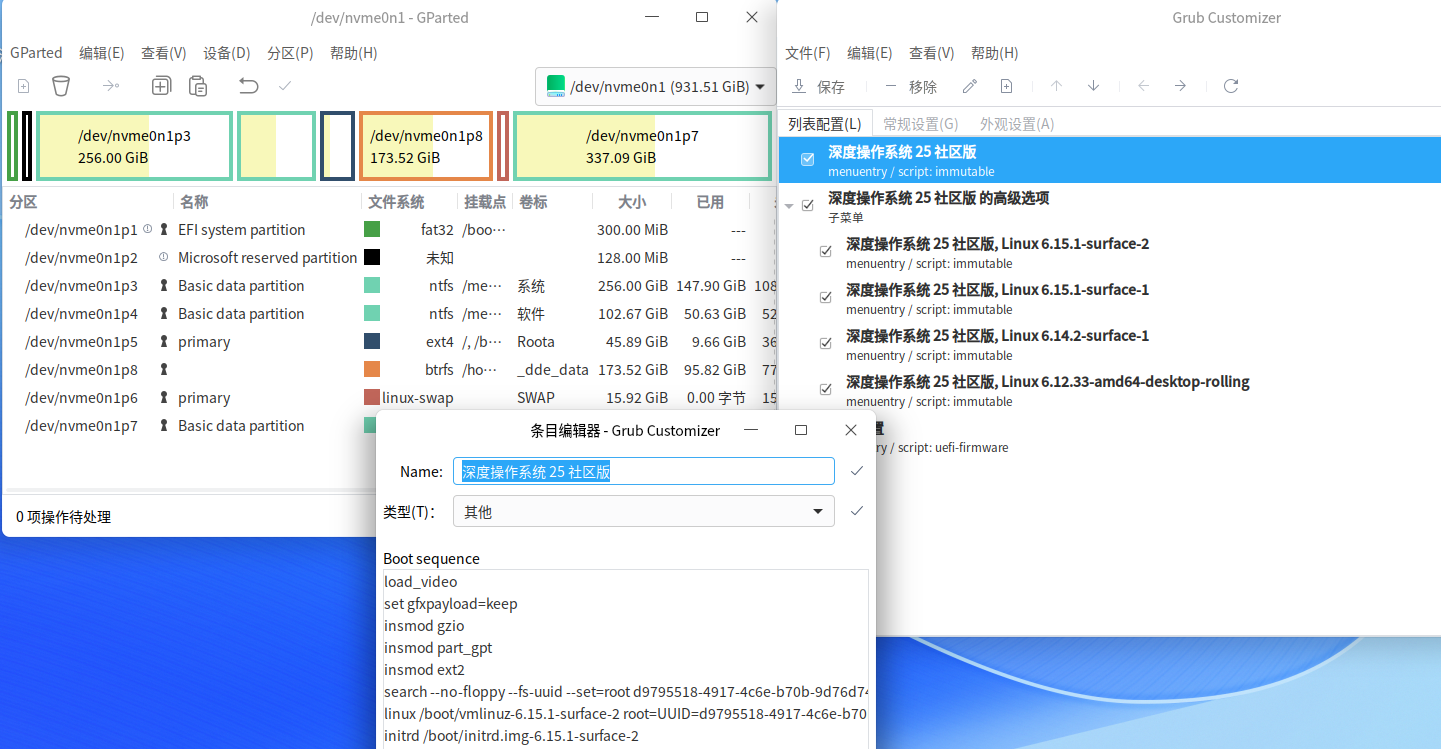Click the reload icon in Grub Customizer
The width and height of the screenshot is (1441, 749).
point(1231,86)
